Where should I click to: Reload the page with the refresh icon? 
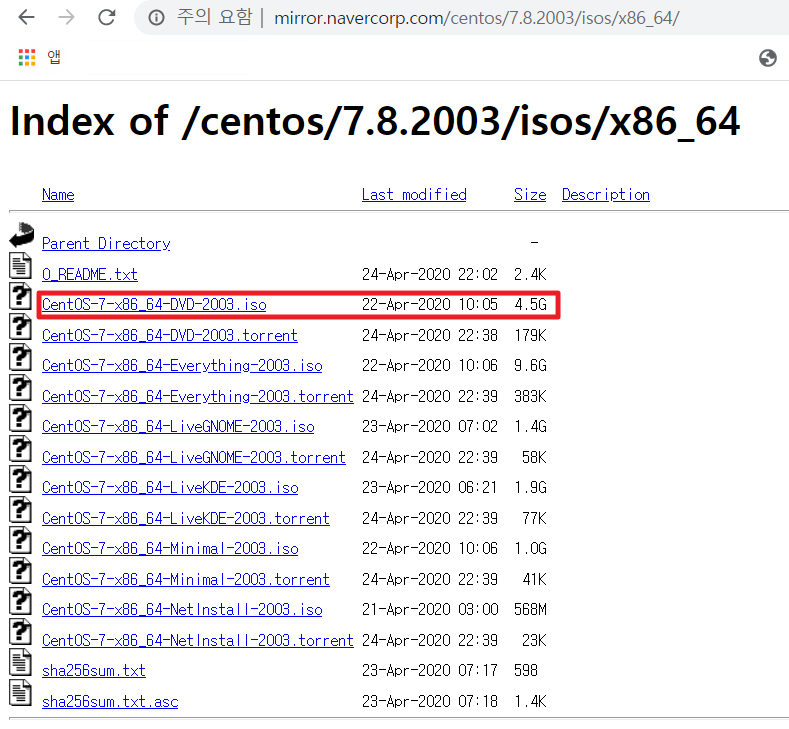(107, 18)
